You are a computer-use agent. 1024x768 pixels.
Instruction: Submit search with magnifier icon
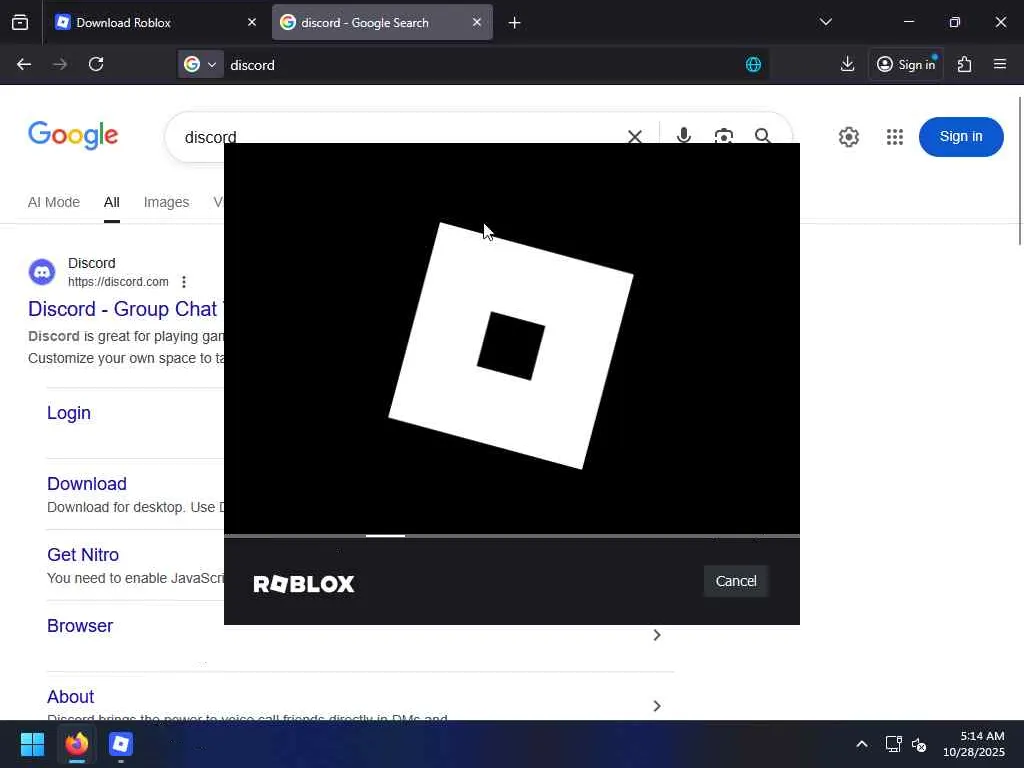[x=762, y=135]
